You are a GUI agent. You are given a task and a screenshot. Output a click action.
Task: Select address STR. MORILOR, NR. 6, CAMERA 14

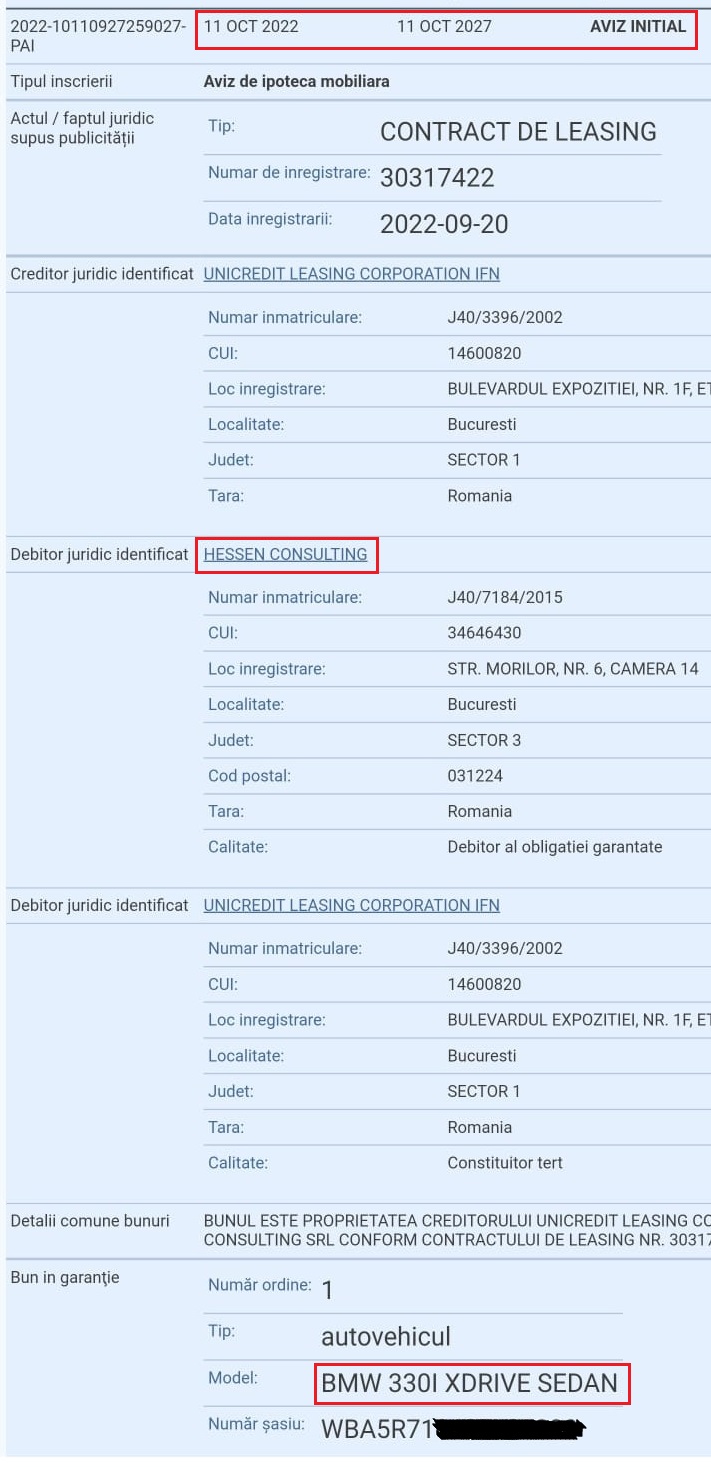pos(573,669)
